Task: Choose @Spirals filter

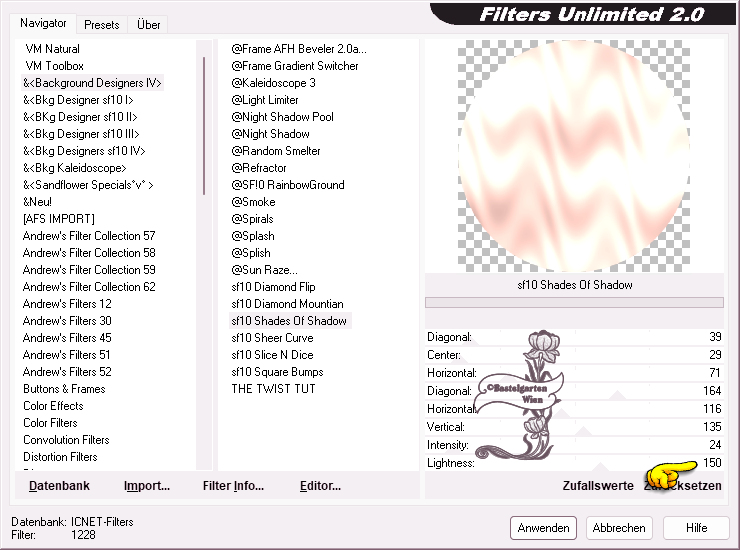Action: point(252,219)
